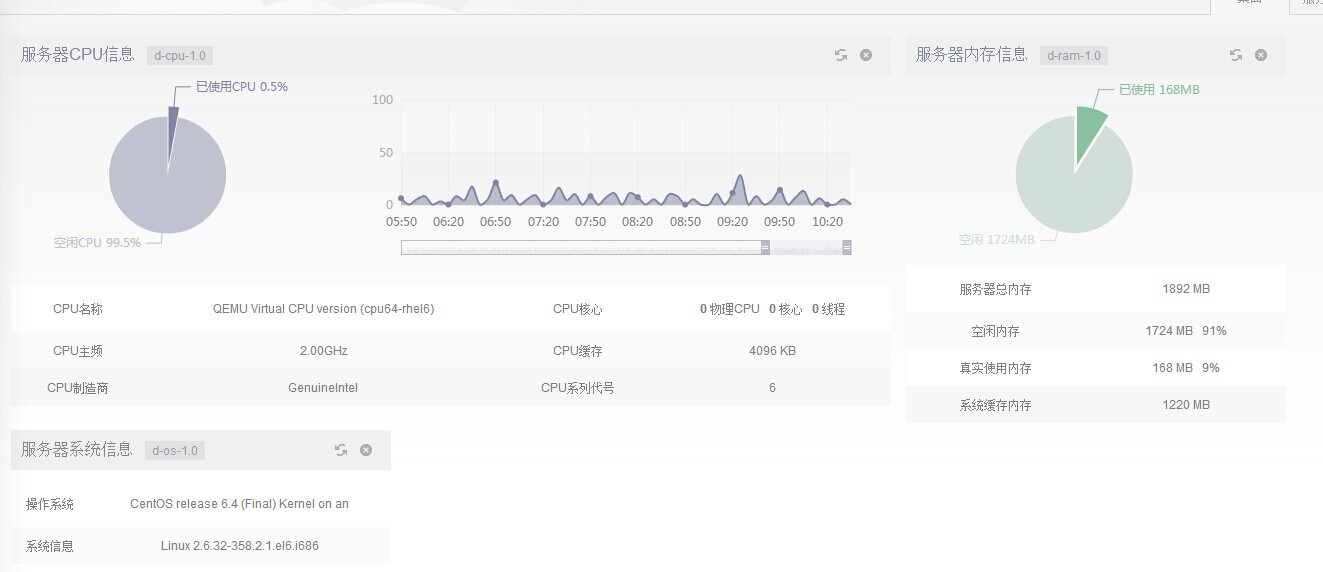
Task: Close the 服务器系统信息 panel
Action: 366,450
